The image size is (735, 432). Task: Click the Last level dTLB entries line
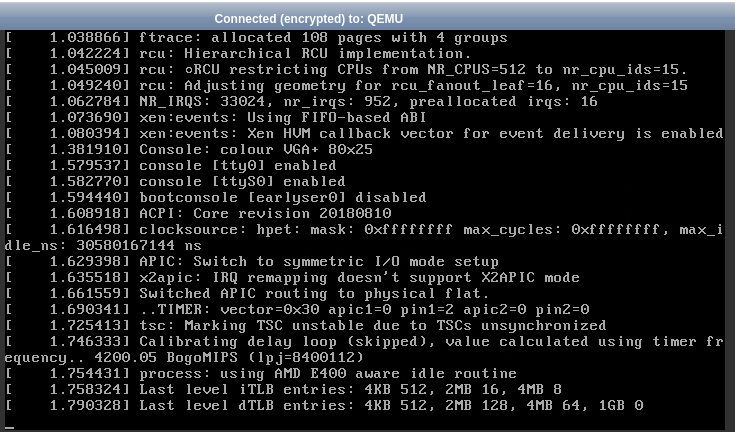click(324, 405)
